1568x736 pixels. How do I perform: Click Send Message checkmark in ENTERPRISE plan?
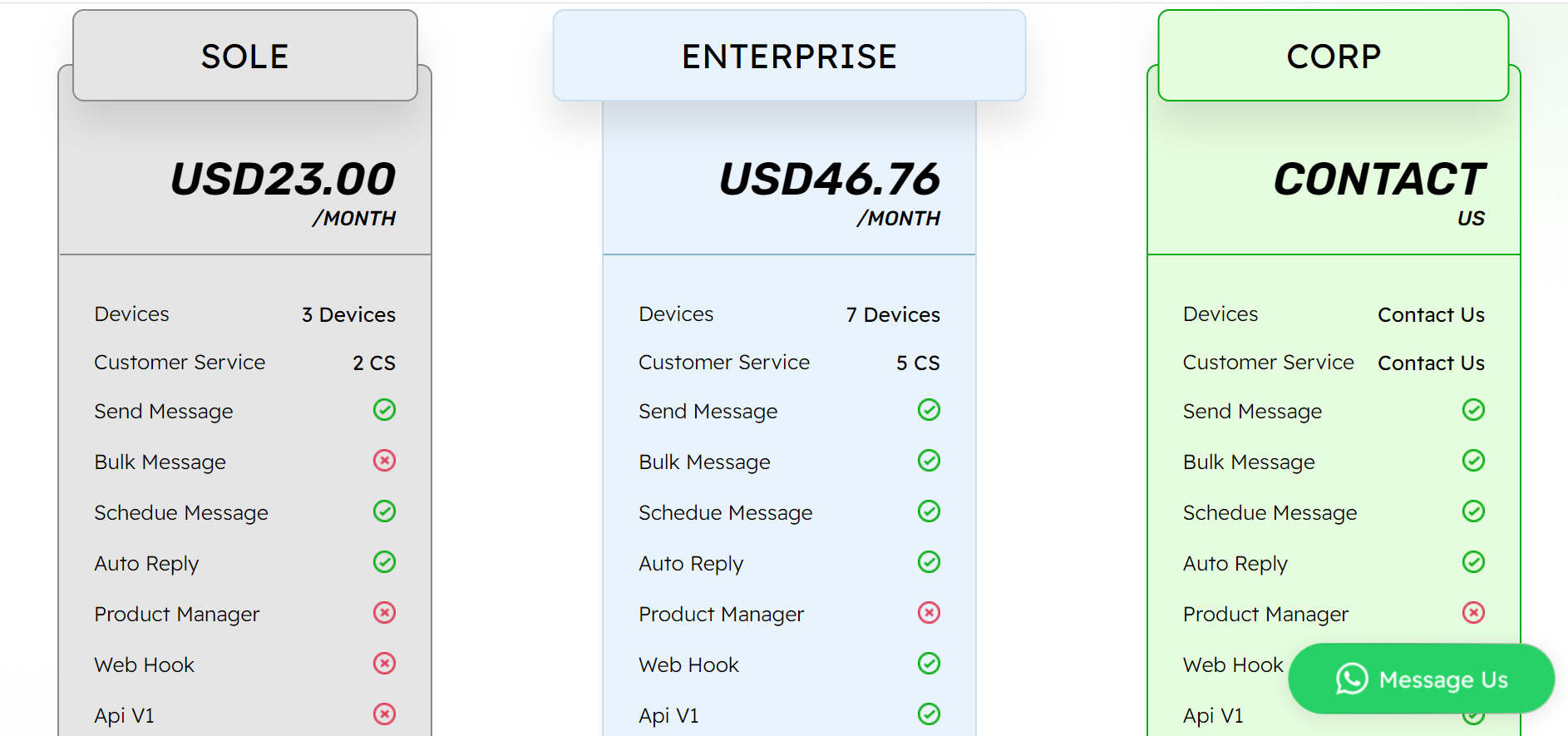pyautogui.click(x=929, y=410)
